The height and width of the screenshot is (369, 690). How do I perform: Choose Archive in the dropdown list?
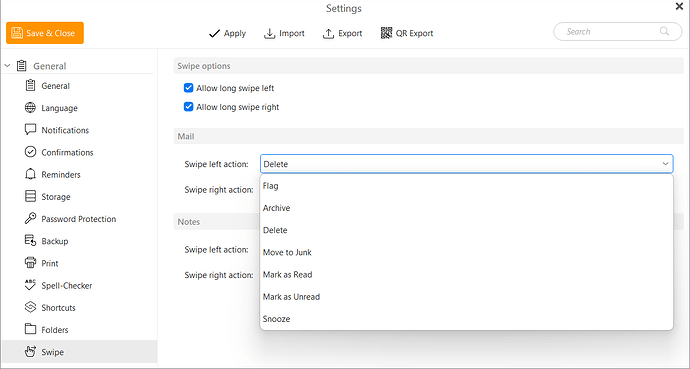pos(466,208)
